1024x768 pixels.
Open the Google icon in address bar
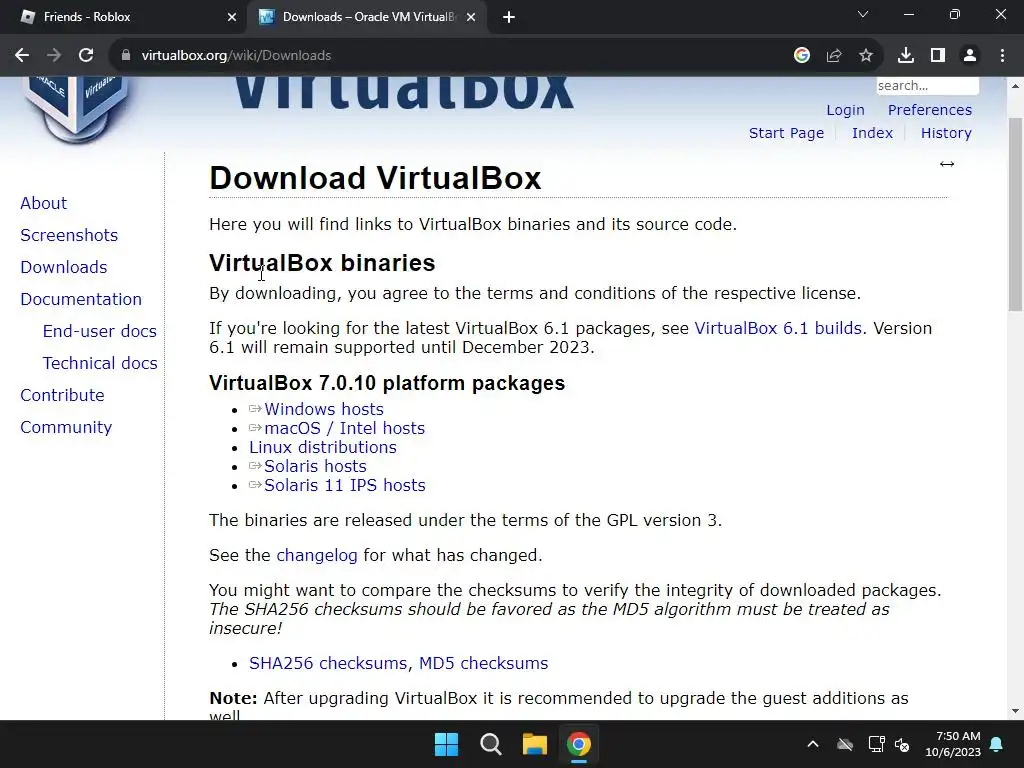coord(802,56)
